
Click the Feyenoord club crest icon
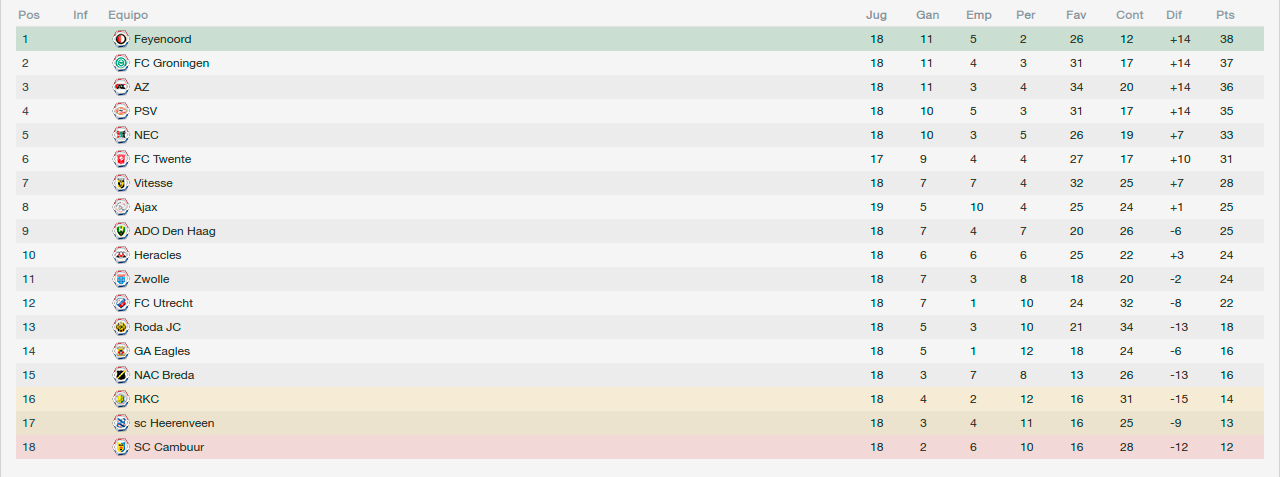[x=121, y=39]
